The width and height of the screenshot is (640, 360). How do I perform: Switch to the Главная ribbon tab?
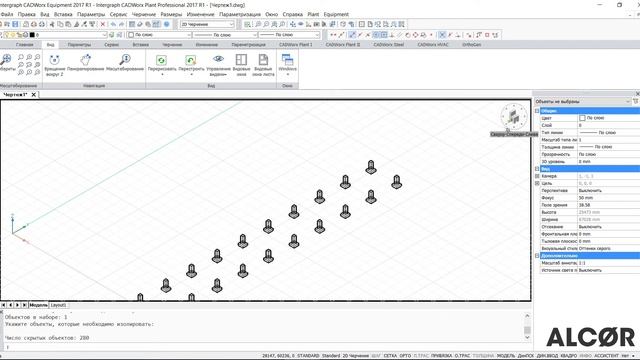click(x=24, y=44)
